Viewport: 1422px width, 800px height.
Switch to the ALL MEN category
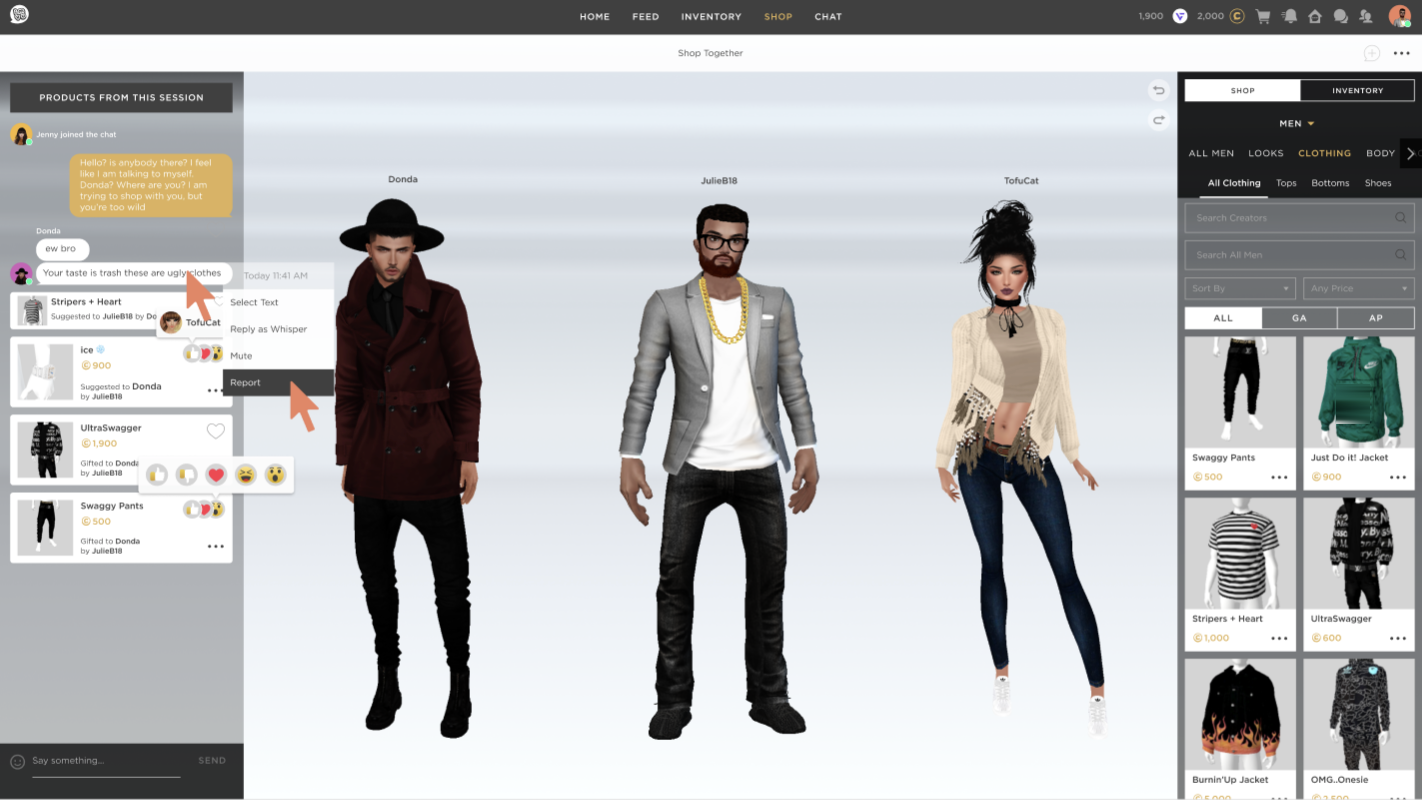(1211, 153)
